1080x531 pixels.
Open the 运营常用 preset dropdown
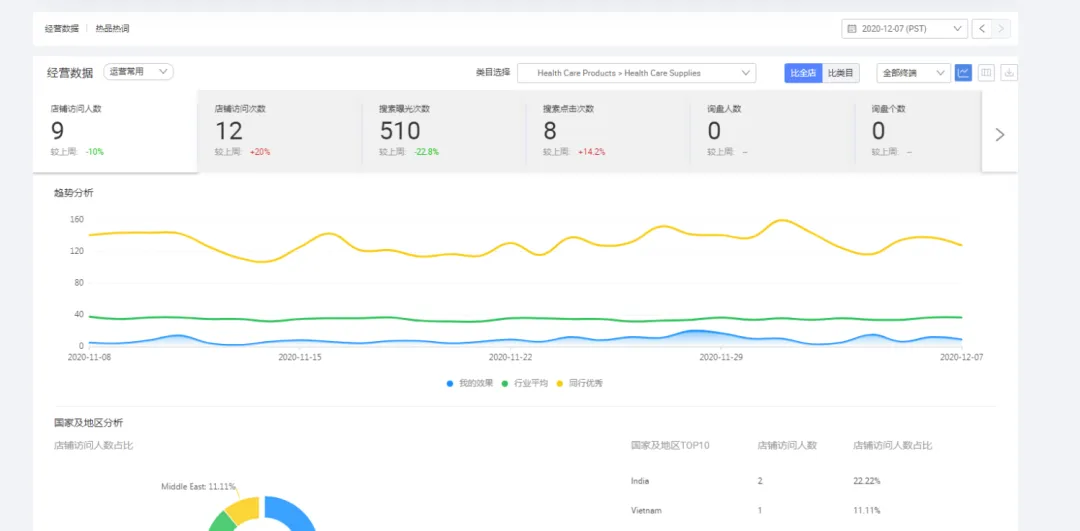tap(138, 72)
